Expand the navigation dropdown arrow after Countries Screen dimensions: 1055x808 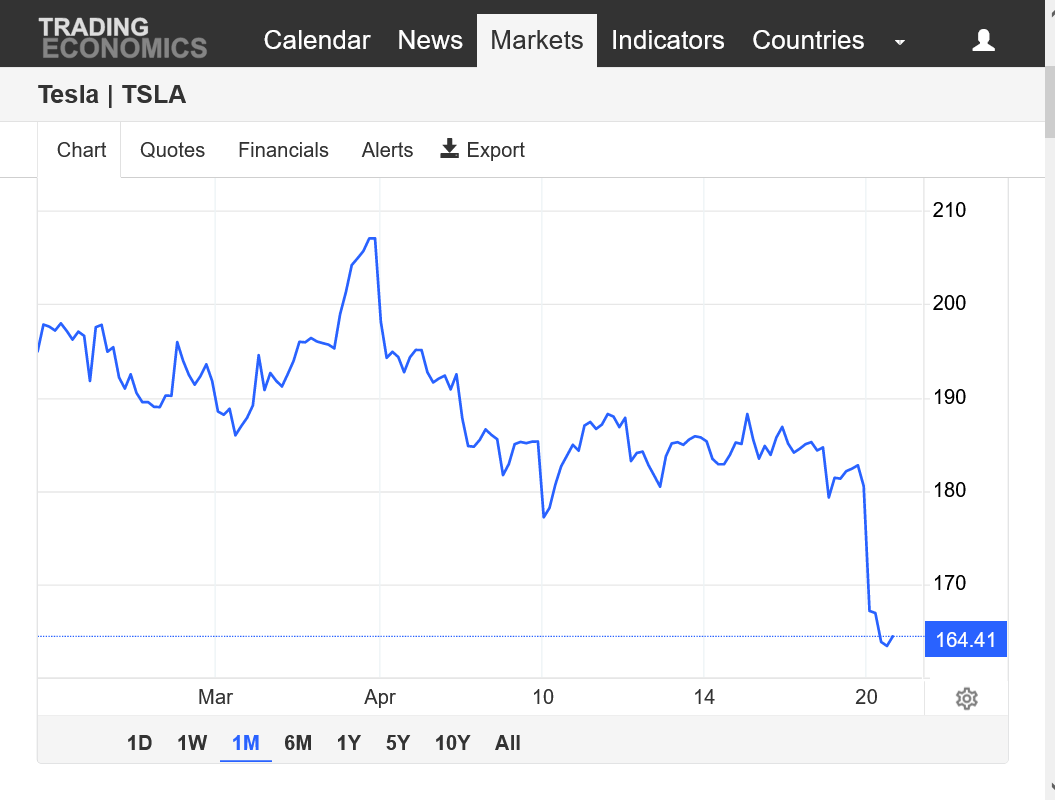pyautogui.click(x=900, y=42)
